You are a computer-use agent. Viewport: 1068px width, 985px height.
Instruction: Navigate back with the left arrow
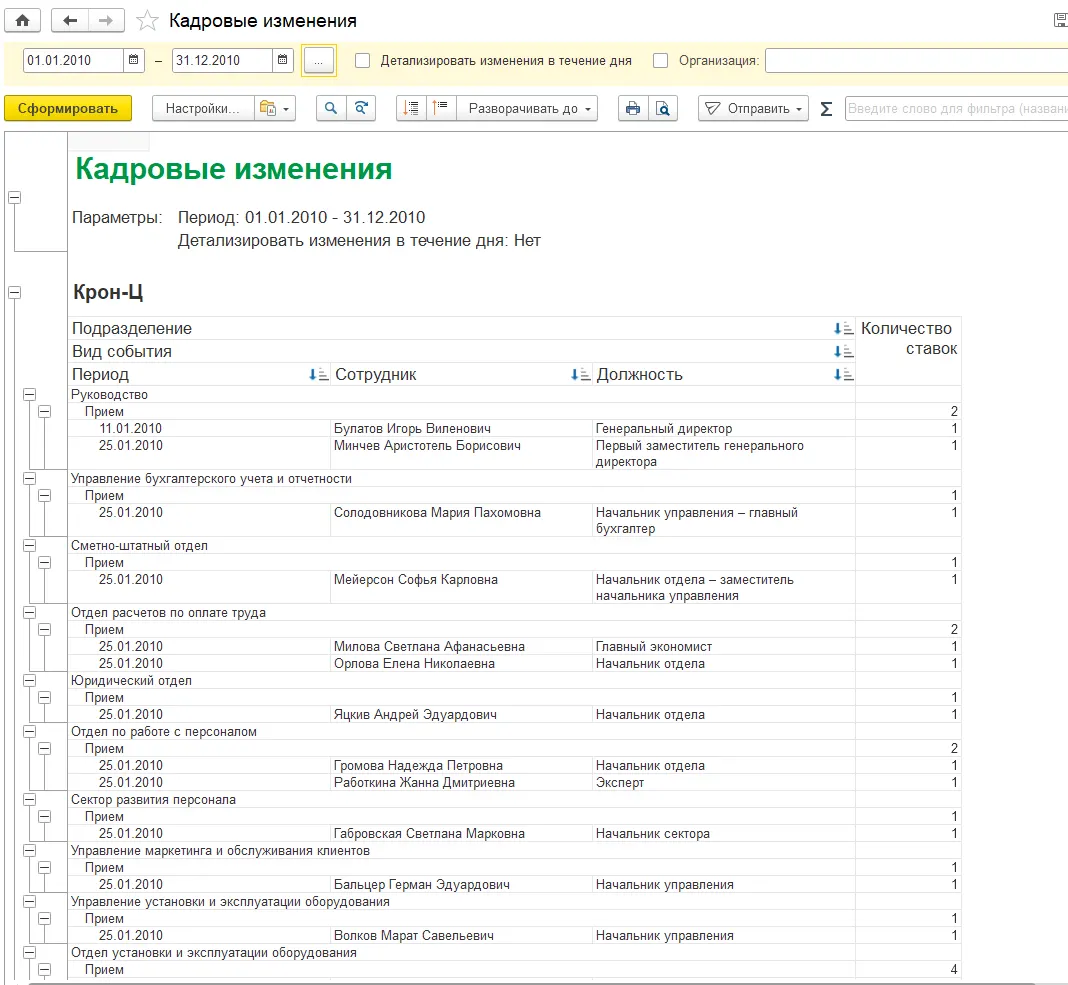tap(69, 20)
